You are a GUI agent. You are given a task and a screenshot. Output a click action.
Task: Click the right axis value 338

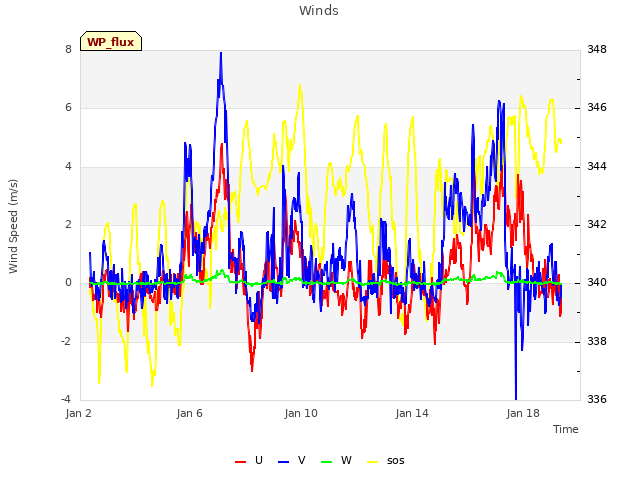(x=597, y=341)
